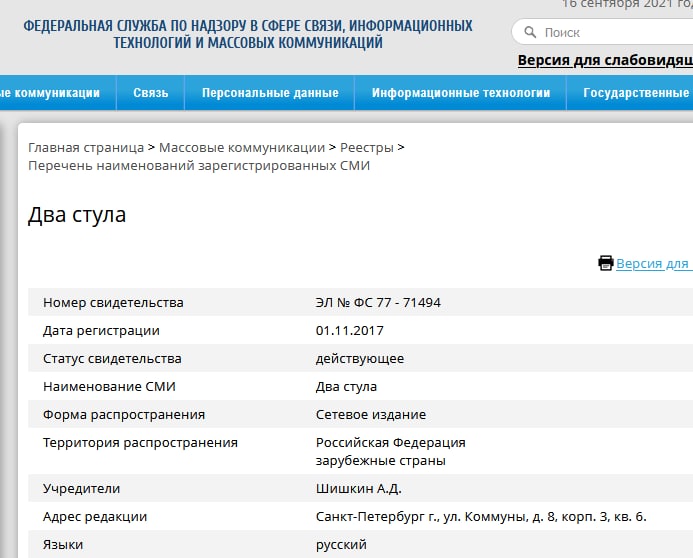This screenshot has width=693, height=558.
Task: Click the Версия для печати link
Action: [654, 263]
